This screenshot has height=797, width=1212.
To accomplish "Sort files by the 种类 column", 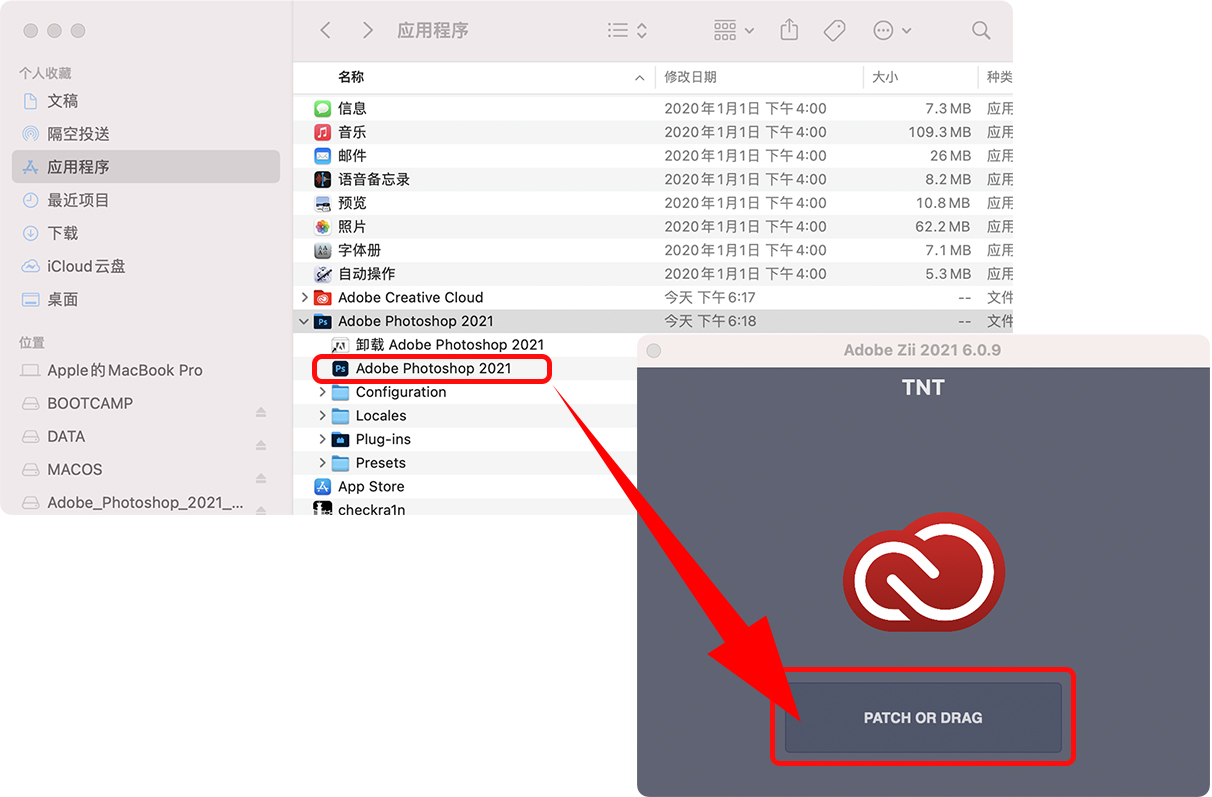I will tap(999, 77).
